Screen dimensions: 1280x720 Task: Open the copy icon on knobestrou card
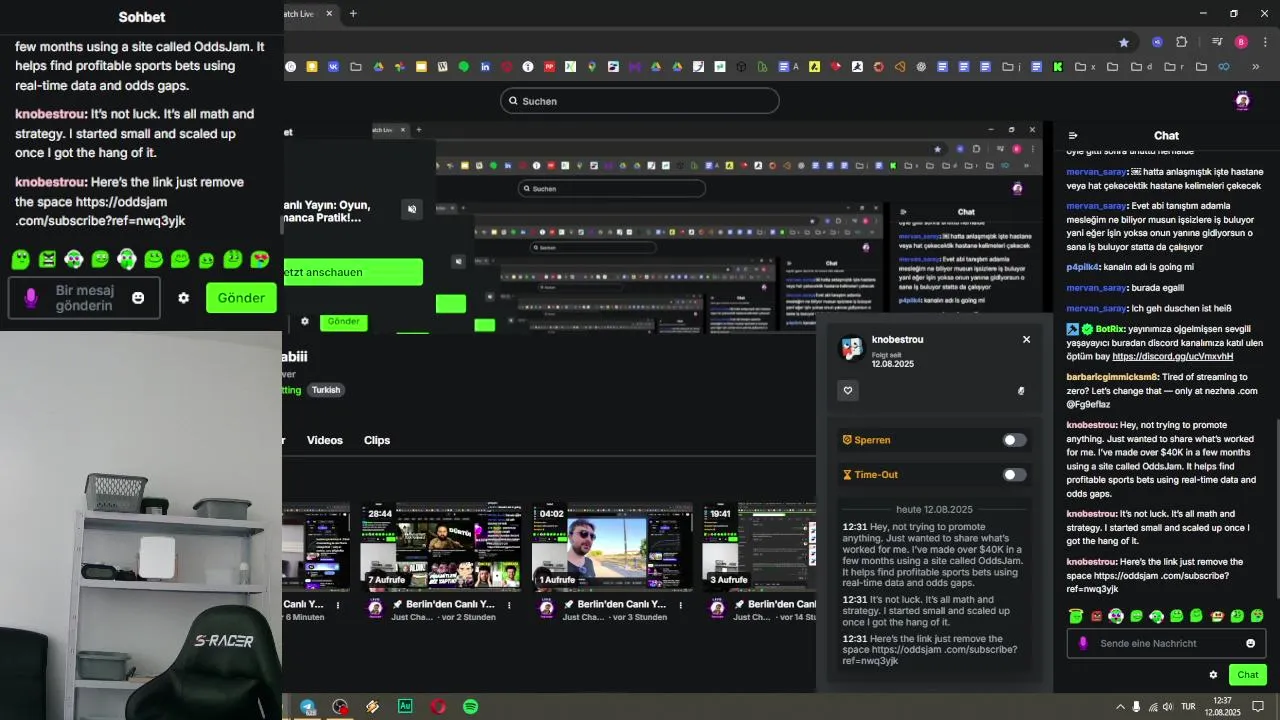tap(1021, 391)
